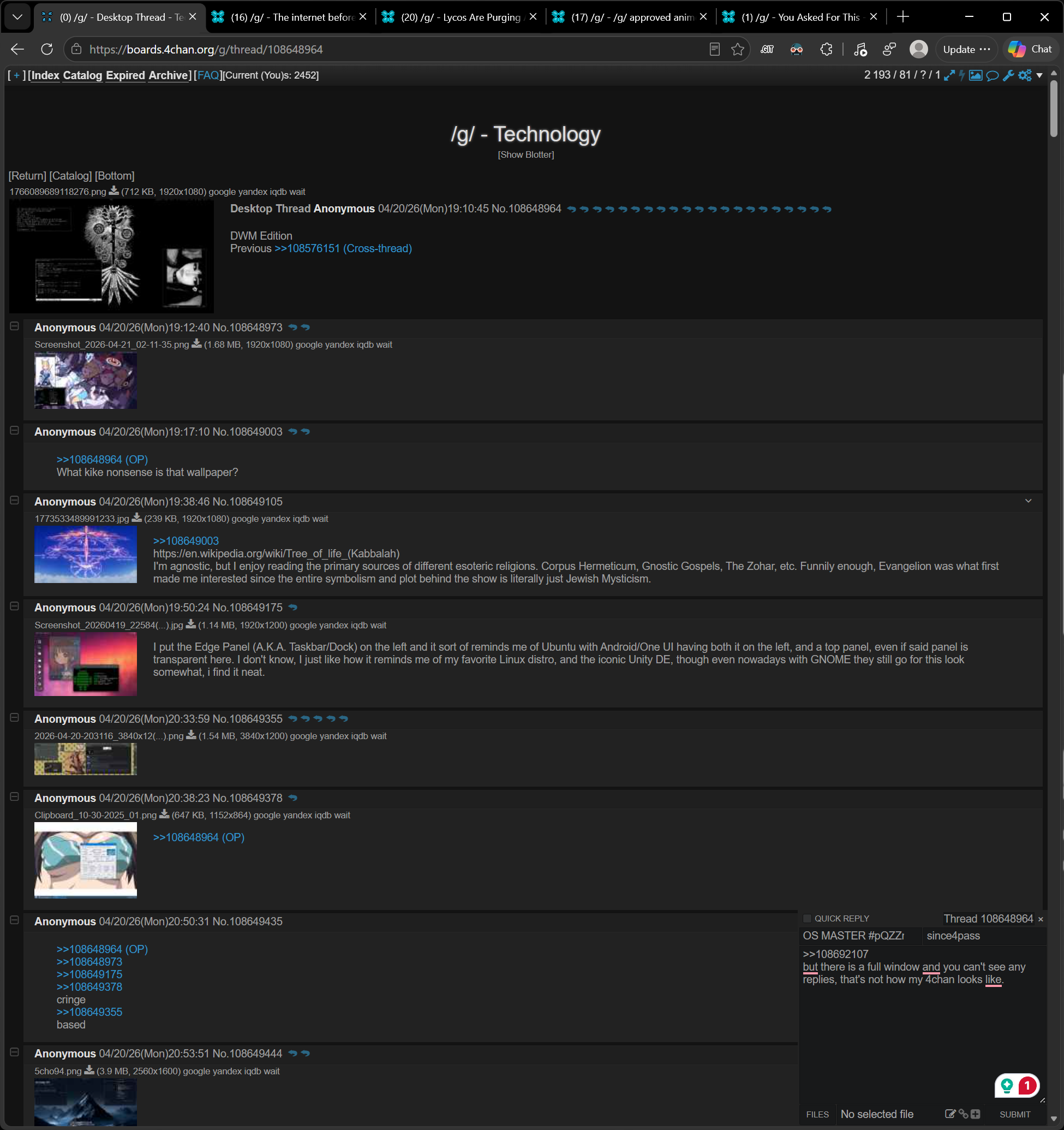This screenshot has width=1064, height=1130.
Task: Switch to Lycos Are Purging tab
Action: (x=459, y=17)
